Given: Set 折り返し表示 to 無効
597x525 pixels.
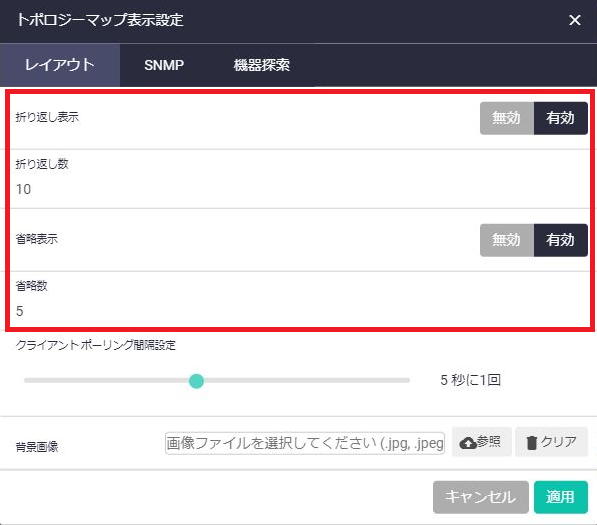Looking at the screenshot, I should coord(507,118).
